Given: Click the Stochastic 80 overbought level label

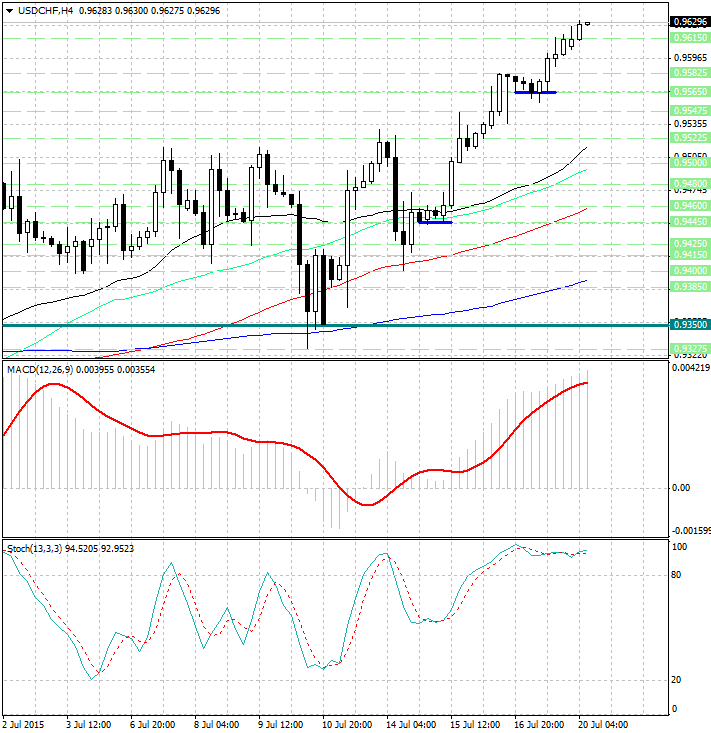Looking at the screenshot, I should pyautogui.click(x=676, y=575).
